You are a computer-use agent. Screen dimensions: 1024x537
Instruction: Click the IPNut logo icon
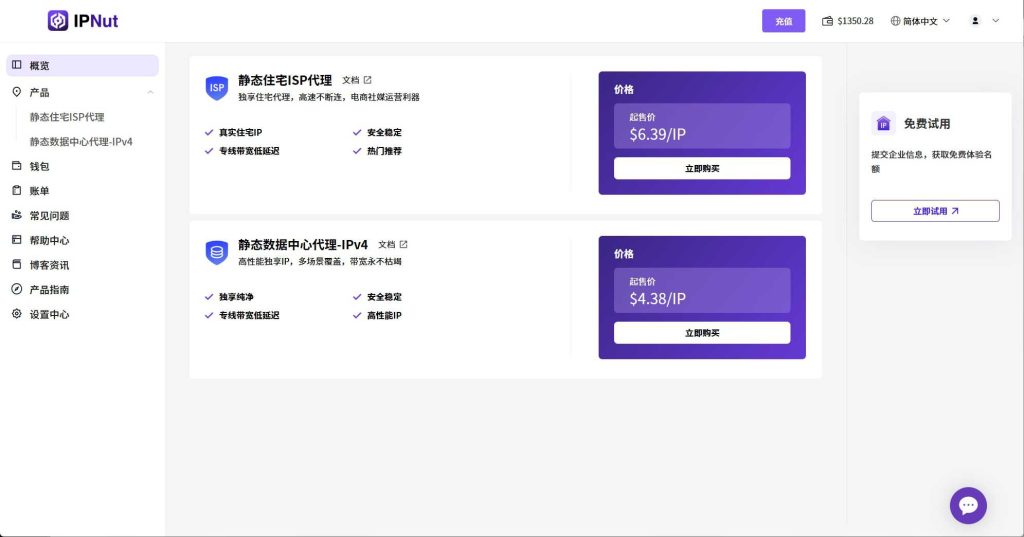point(59,20)
